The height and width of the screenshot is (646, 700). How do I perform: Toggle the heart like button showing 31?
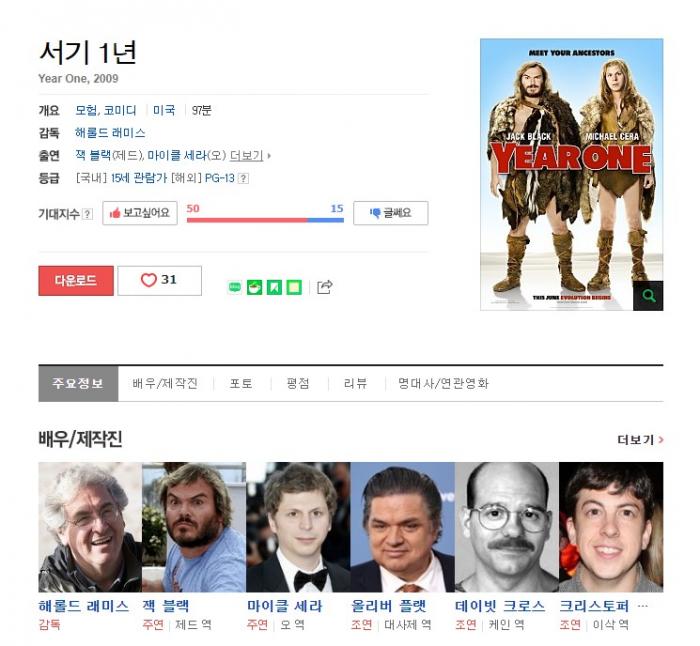(159, 280)
